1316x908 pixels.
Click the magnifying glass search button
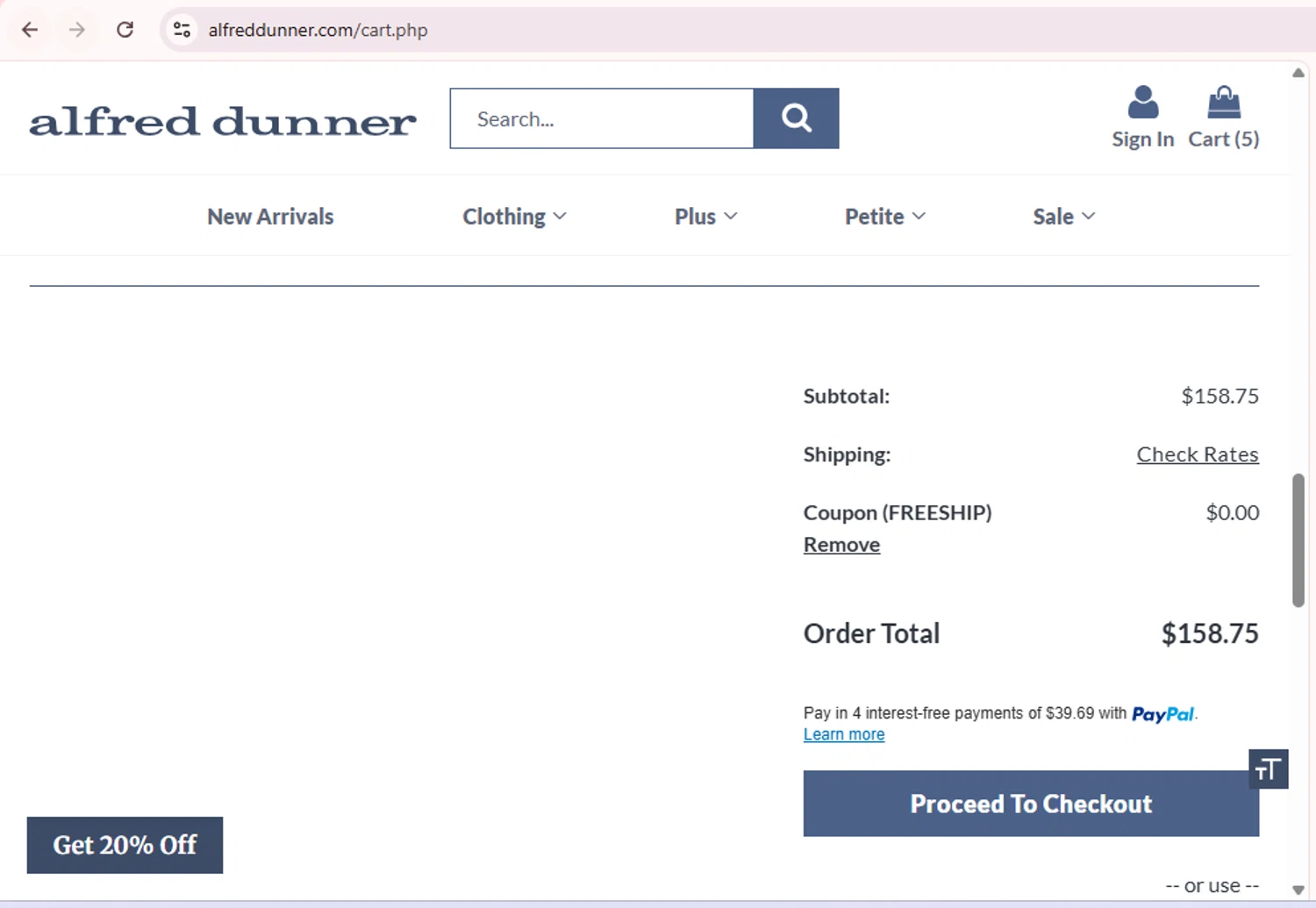coord(796,118)
